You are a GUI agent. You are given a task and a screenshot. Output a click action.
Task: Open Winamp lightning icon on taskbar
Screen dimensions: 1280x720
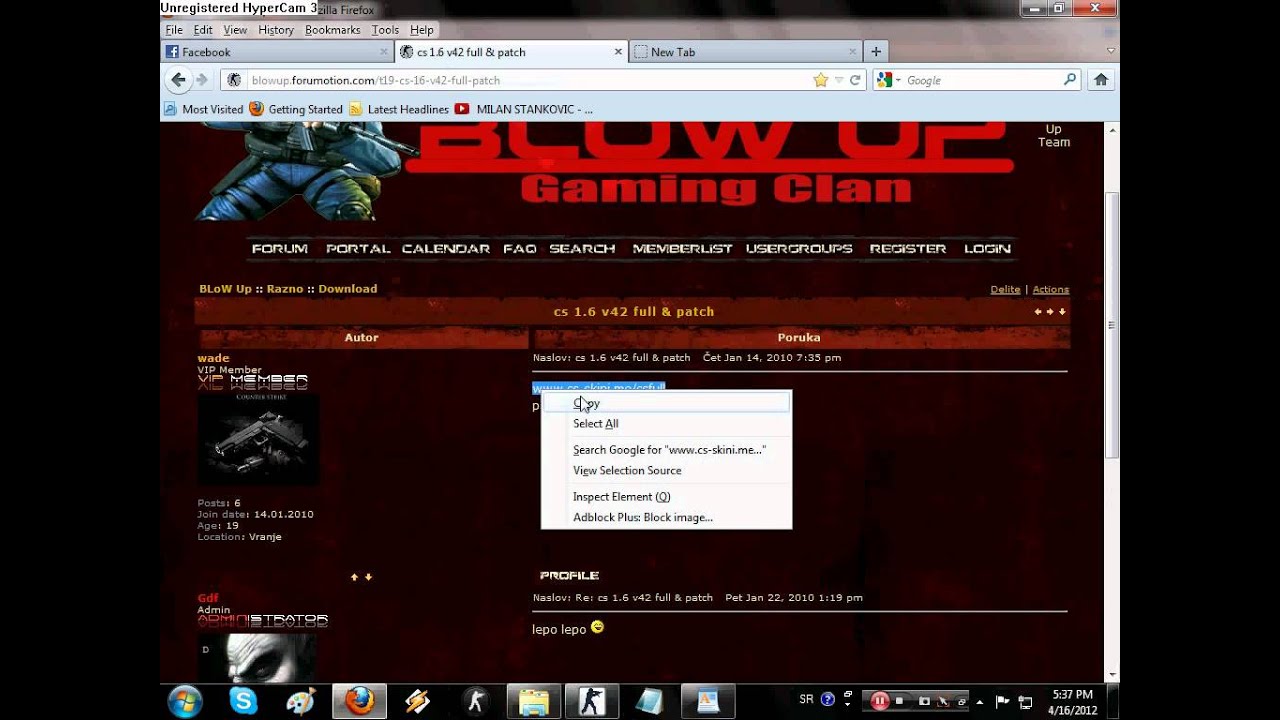(x=417, y=701)
